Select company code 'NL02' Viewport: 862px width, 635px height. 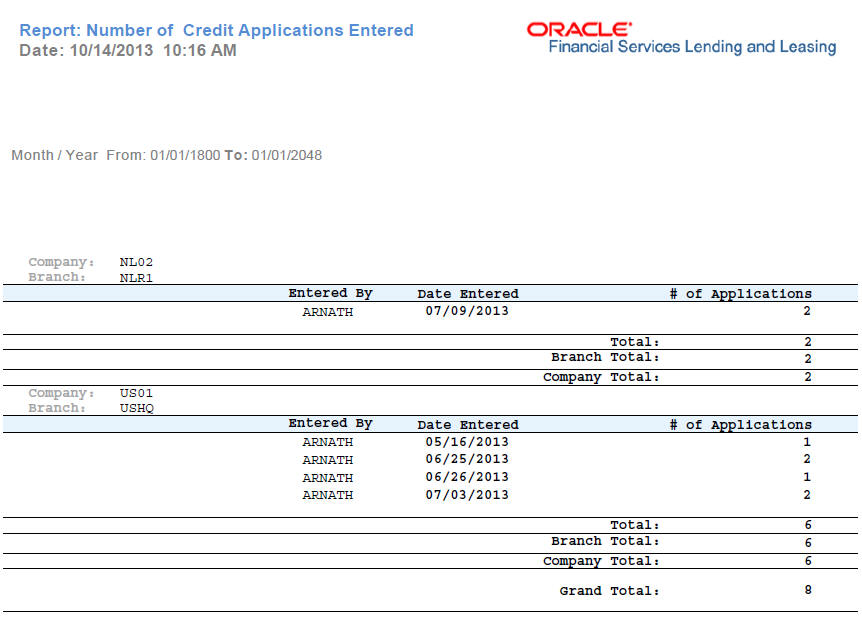pos(136,262)
